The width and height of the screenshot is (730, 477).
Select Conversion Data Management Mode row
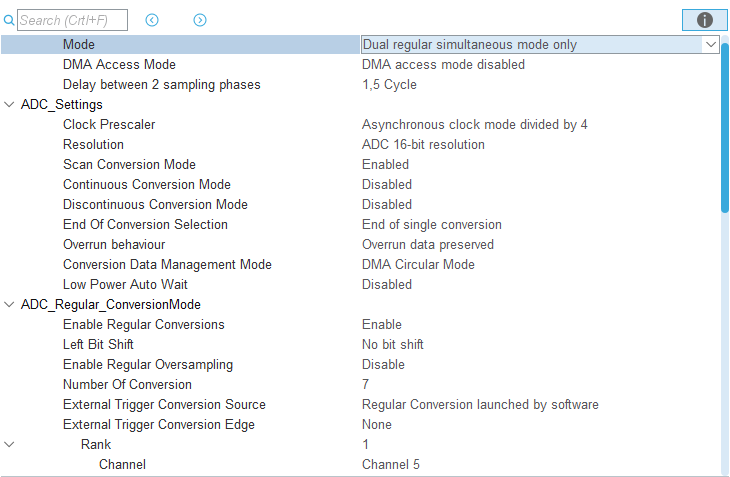coord(360,264)
